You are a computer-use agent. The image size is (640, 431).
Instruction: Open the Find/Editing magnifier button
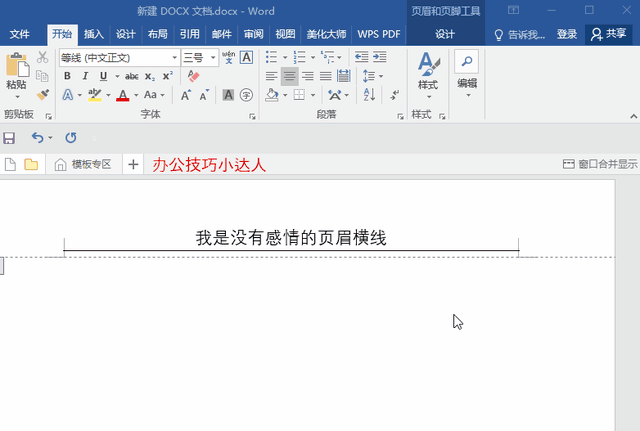click(467, 62)
